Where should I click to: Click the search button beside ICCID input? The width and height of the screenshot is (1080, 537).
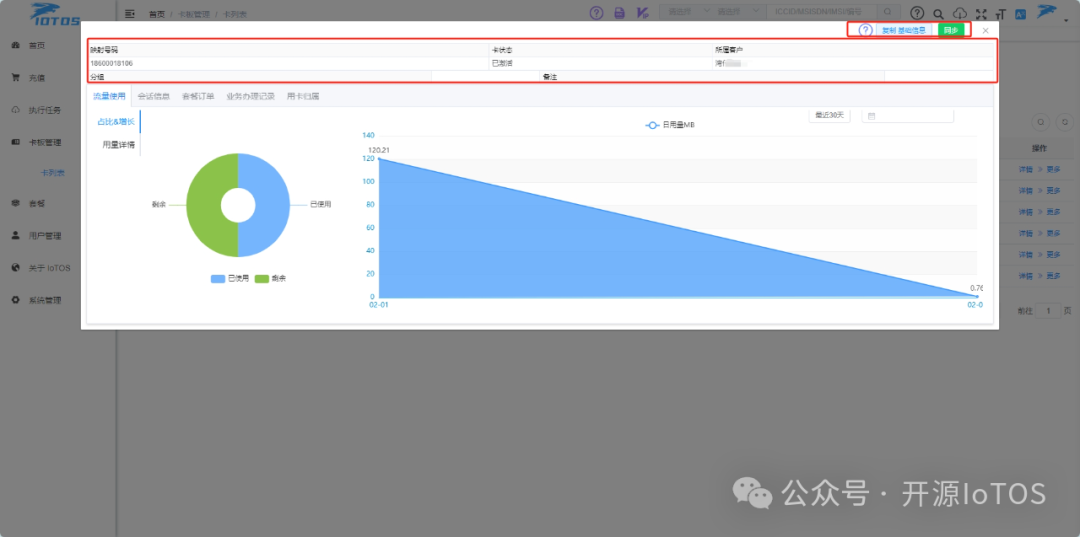pos(889,12)
